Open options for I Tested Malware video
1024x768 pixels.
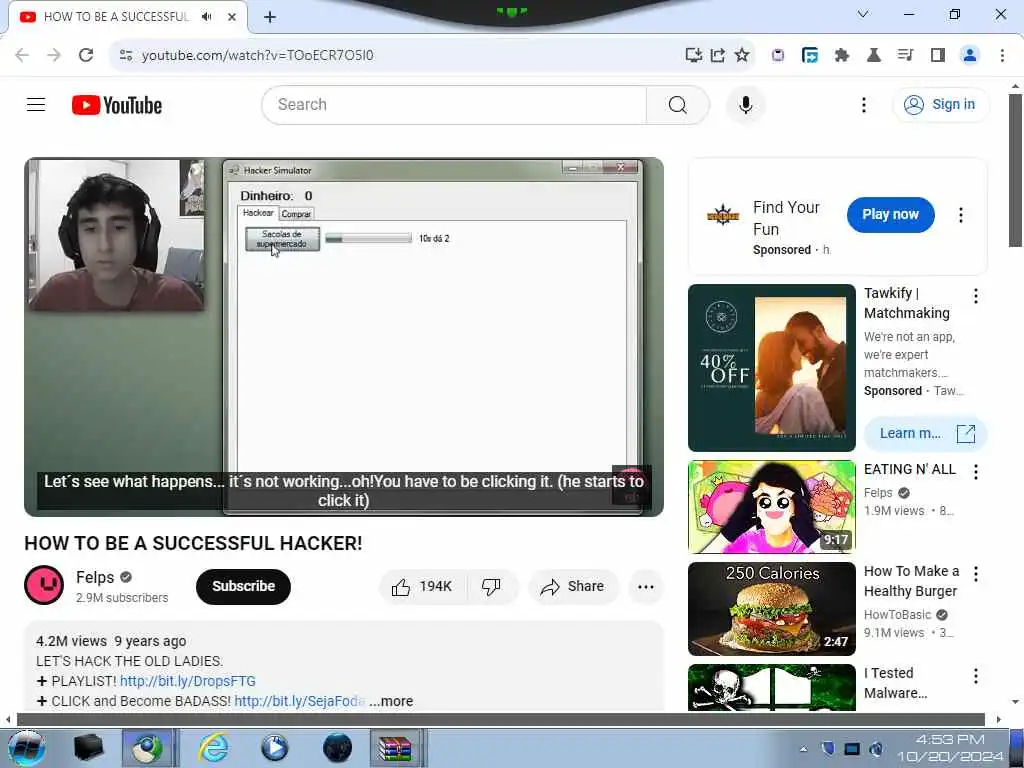click(976, 675)
